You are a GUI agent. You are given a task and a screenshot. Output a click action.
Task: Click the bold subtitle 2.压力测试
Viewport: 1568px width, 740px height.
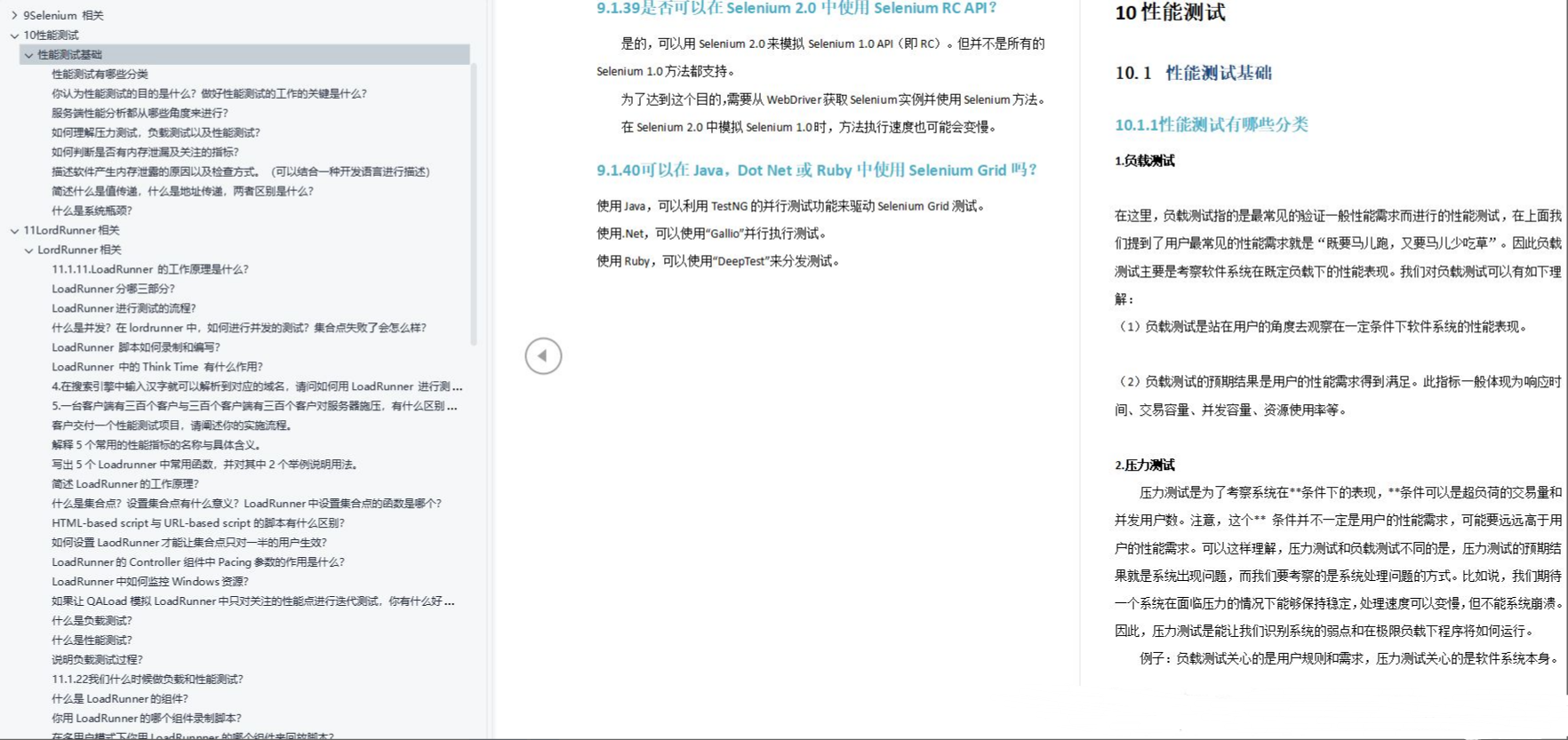tap(1145, 465)
